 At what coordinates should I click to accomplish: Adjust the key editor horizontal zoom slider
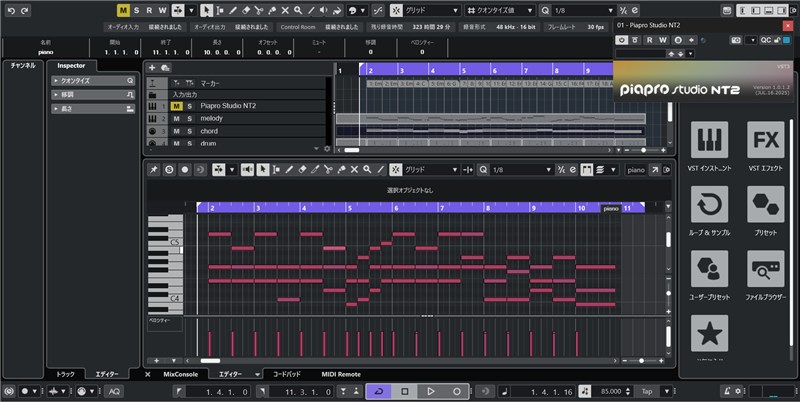click(x=642, y=361)
